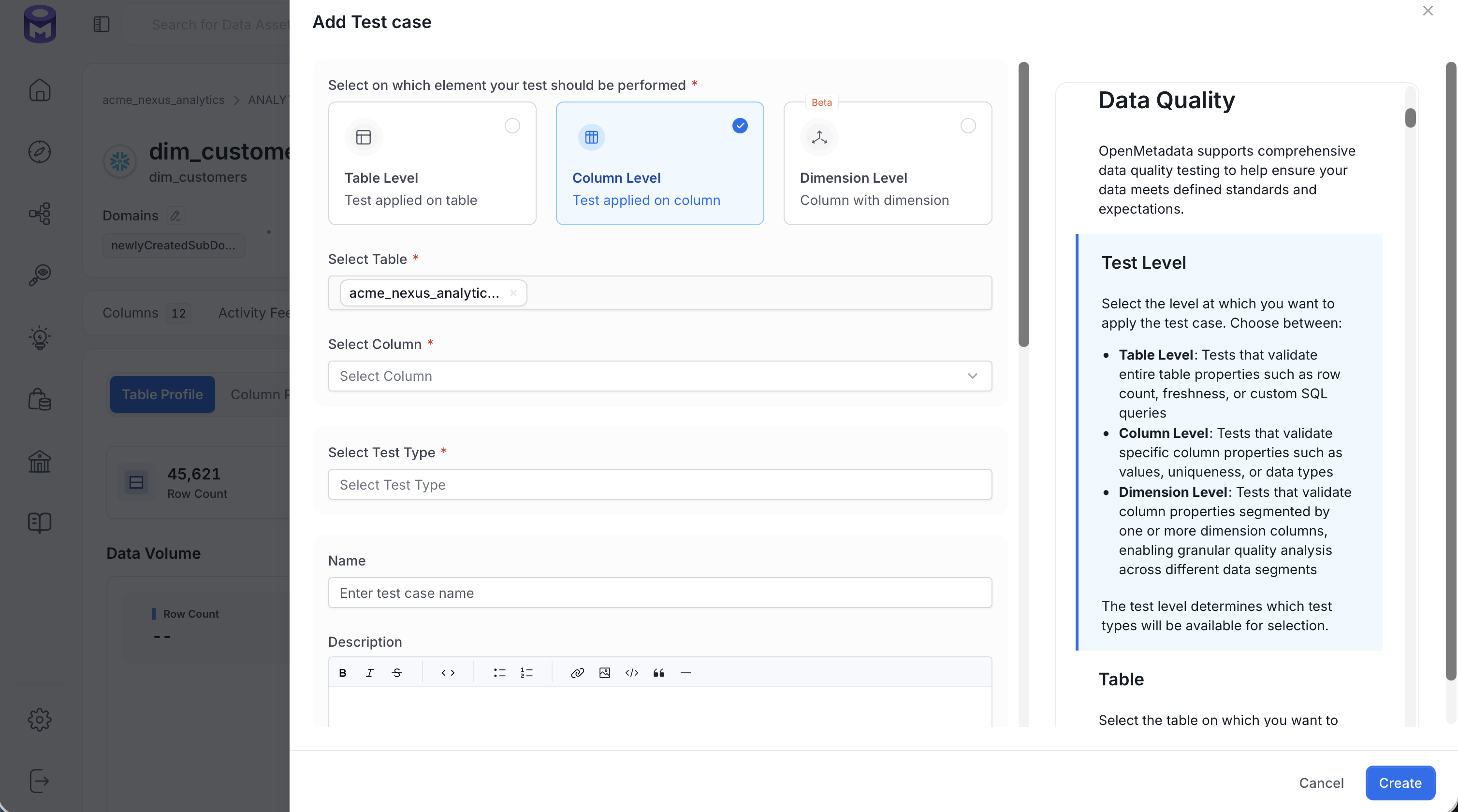
Task: Click the '45,621' row count value
Action: coord(193,474)
